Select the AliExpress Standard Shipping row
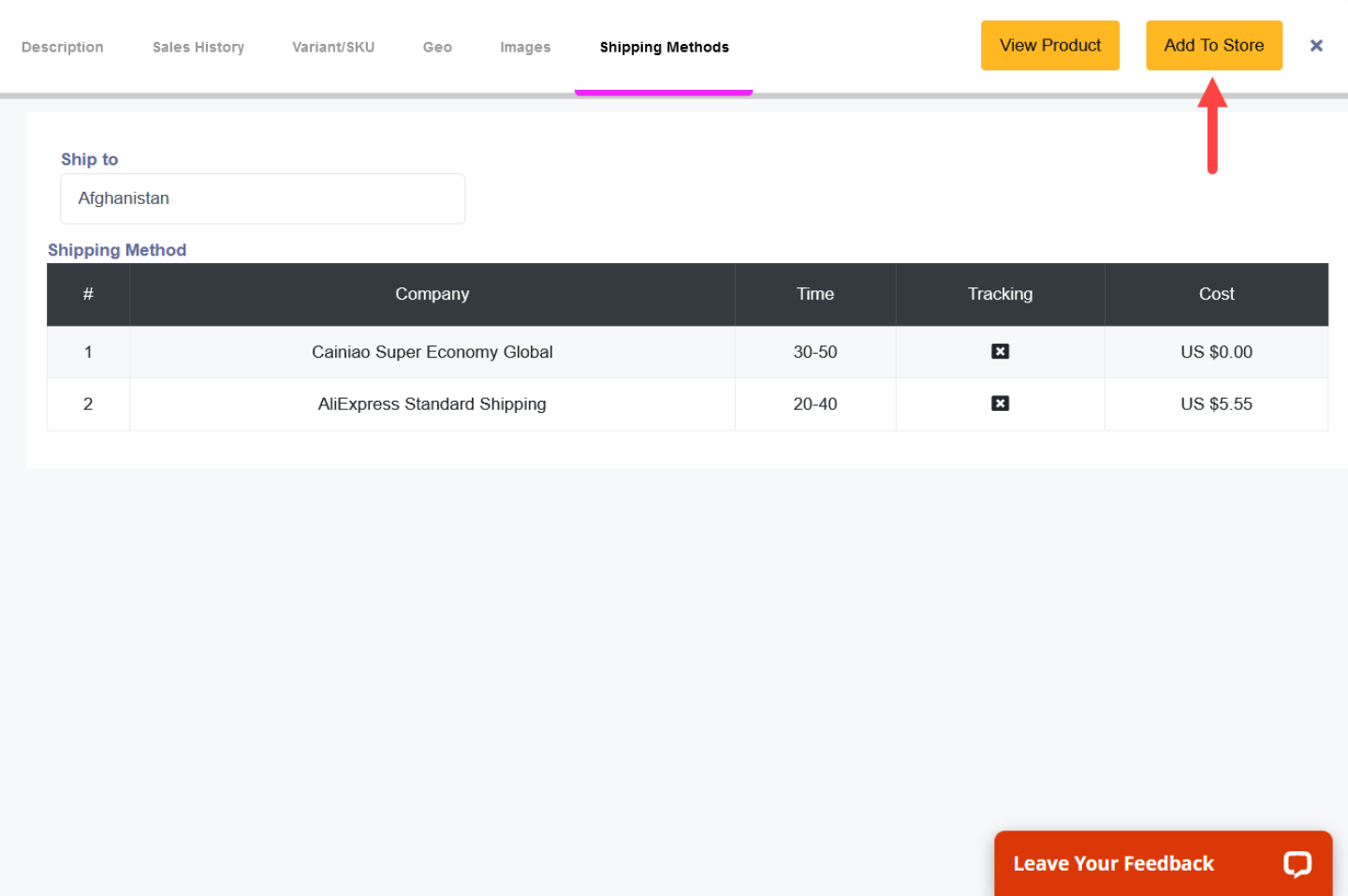This screenshot has width=1348, height=896. click(x=432, y=404)
